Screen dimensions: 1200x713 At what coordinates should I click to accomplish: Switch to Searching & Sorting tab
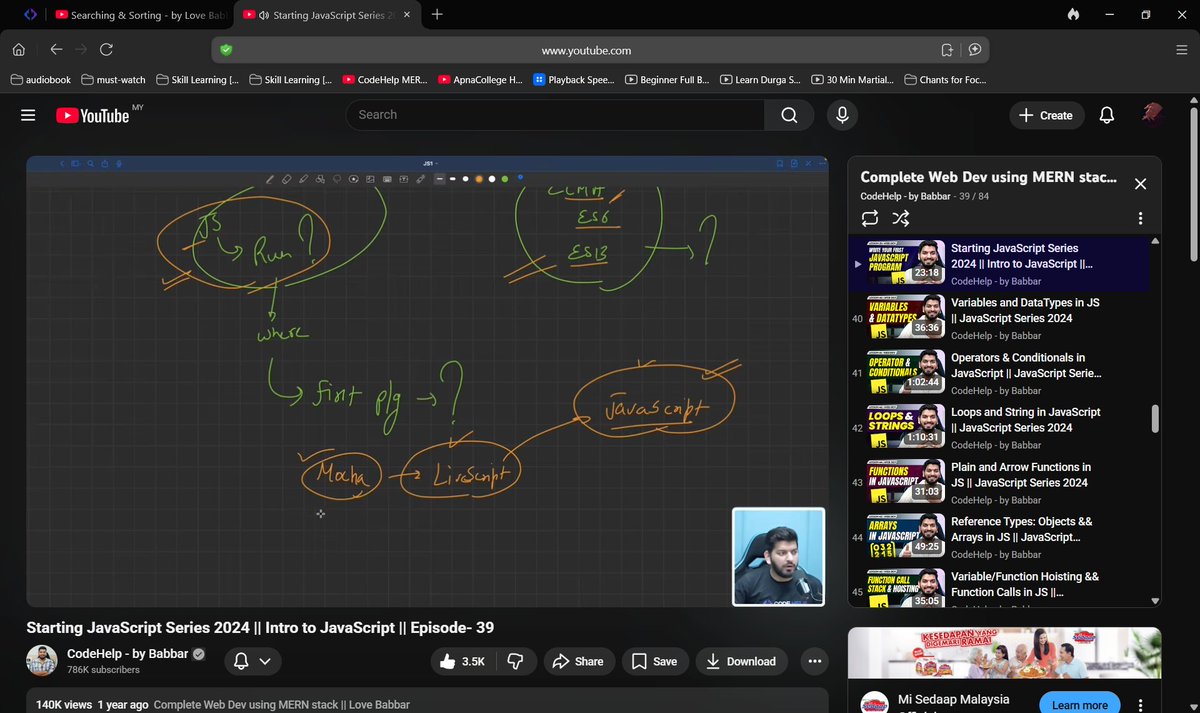[142, 15]
